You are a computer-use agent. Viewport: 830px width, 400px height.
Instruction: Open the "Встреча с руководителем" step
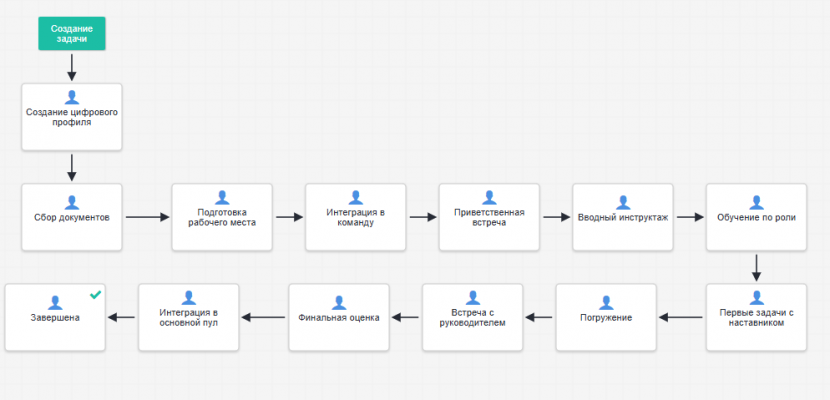472,317
